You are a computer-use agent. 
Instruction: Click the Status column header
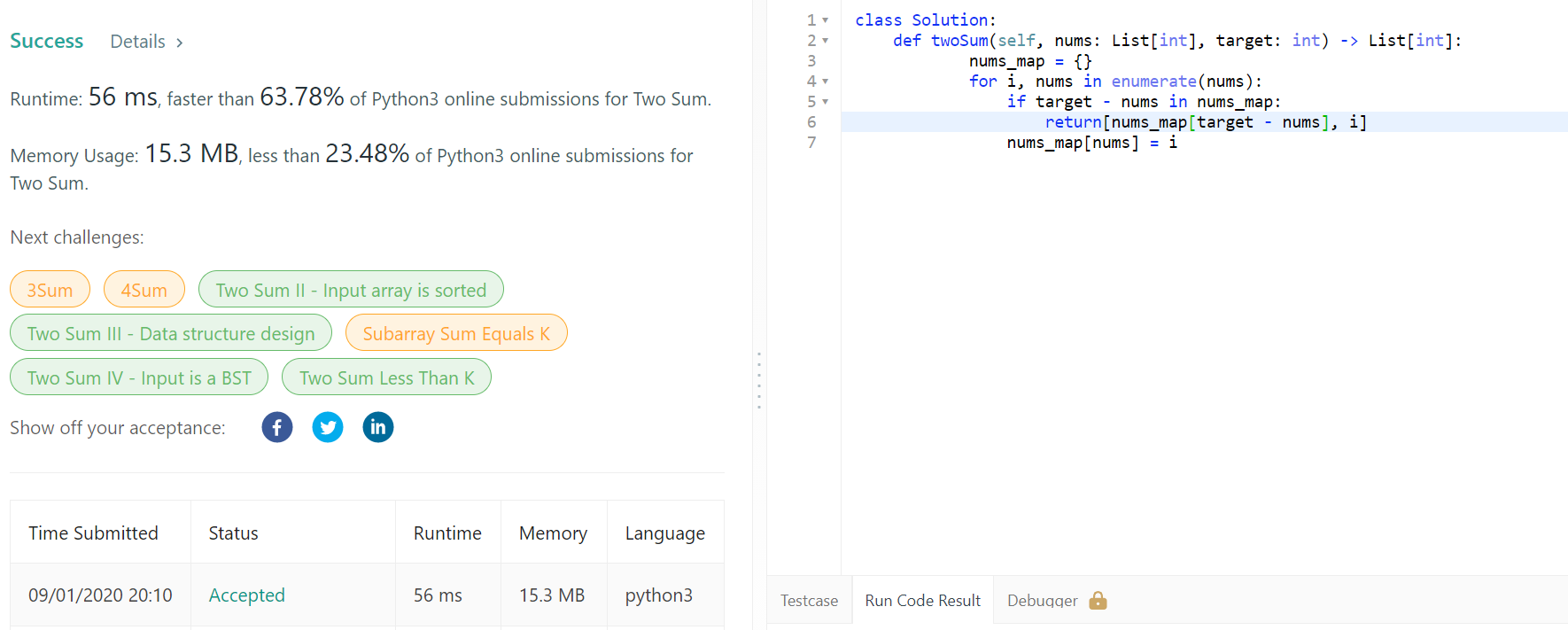pyautogui.click(x=233, y=533)
